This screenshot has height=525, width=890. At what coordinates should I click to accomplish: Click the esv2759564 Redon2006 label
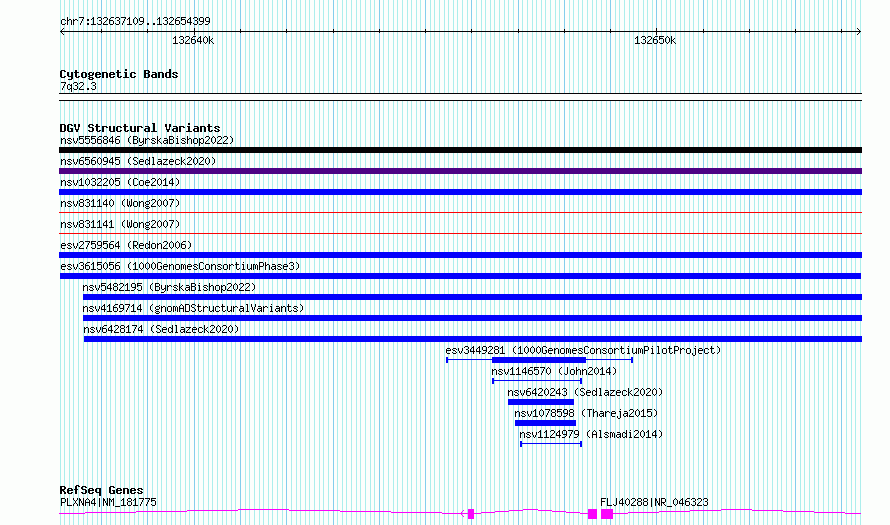[x=126, y=245]
